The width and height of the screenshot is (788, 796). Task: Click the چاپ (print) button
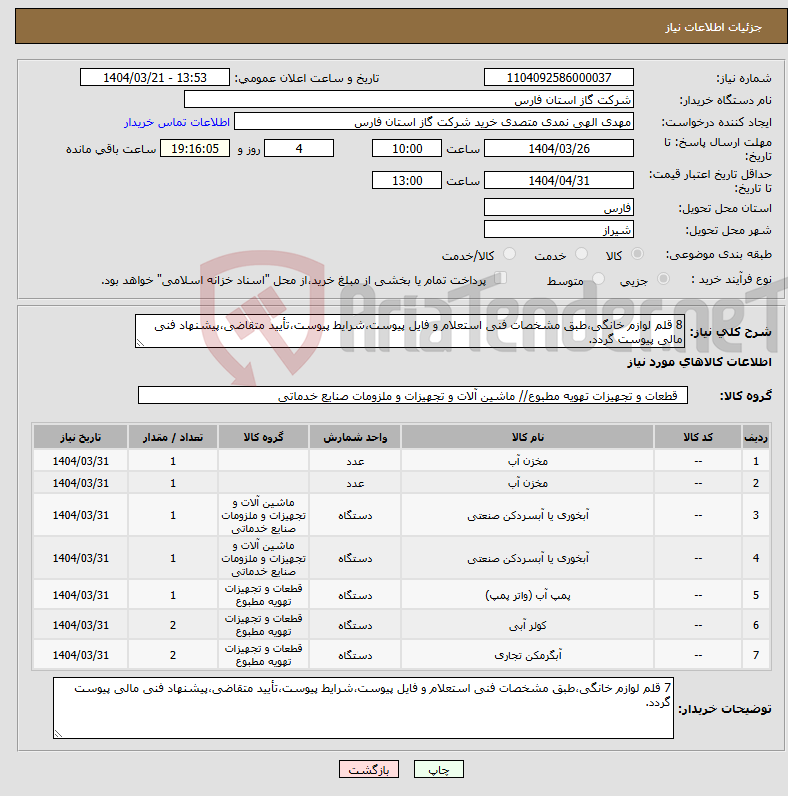tap(439, 769)
